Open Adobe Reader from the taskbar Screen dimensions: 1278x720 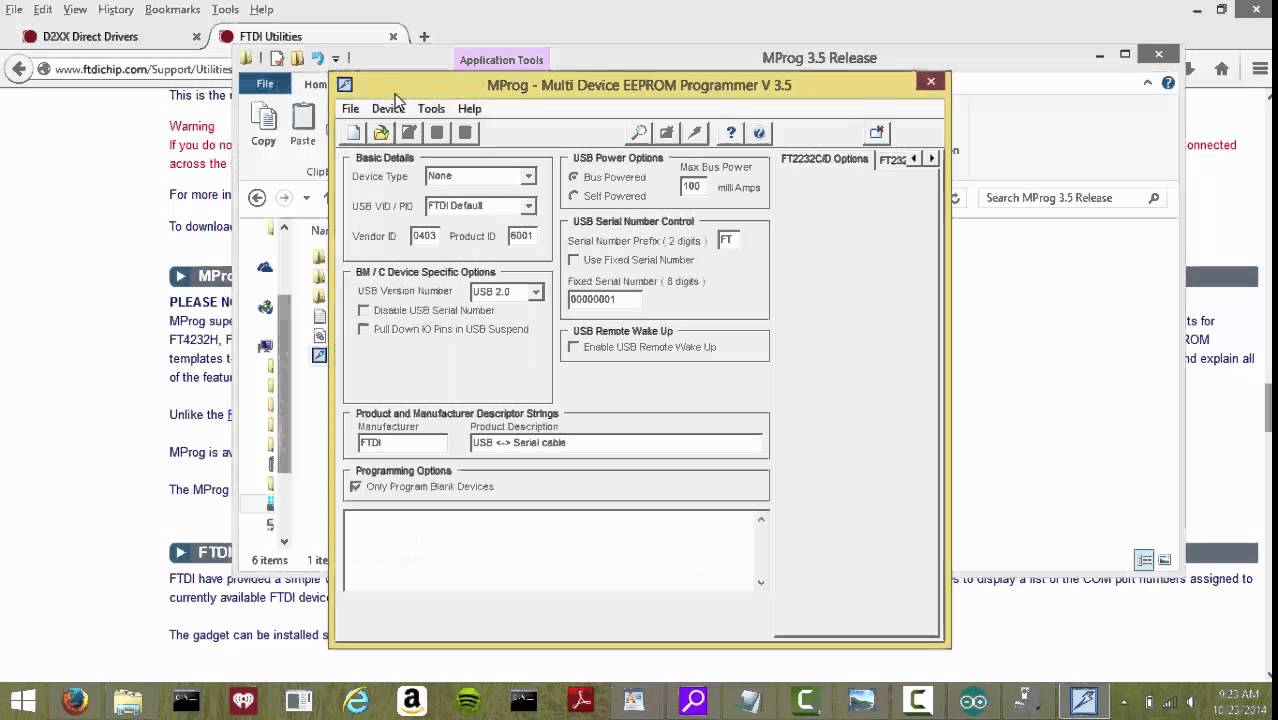pyautogui.click(x=580, y=701)
